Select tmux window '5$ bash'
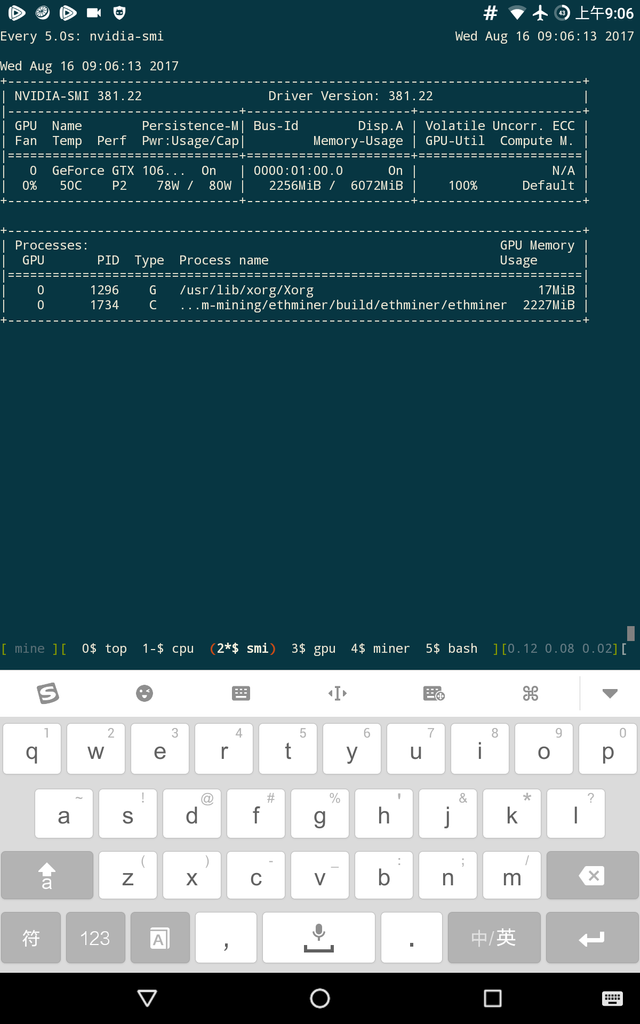 [451, 648]
